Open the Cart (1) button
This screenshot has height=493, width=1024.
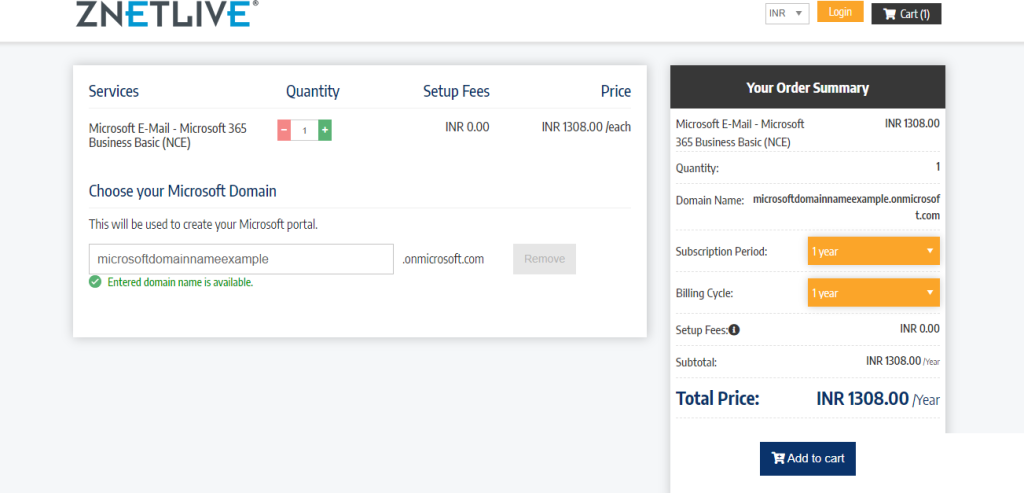coord(906,14)
